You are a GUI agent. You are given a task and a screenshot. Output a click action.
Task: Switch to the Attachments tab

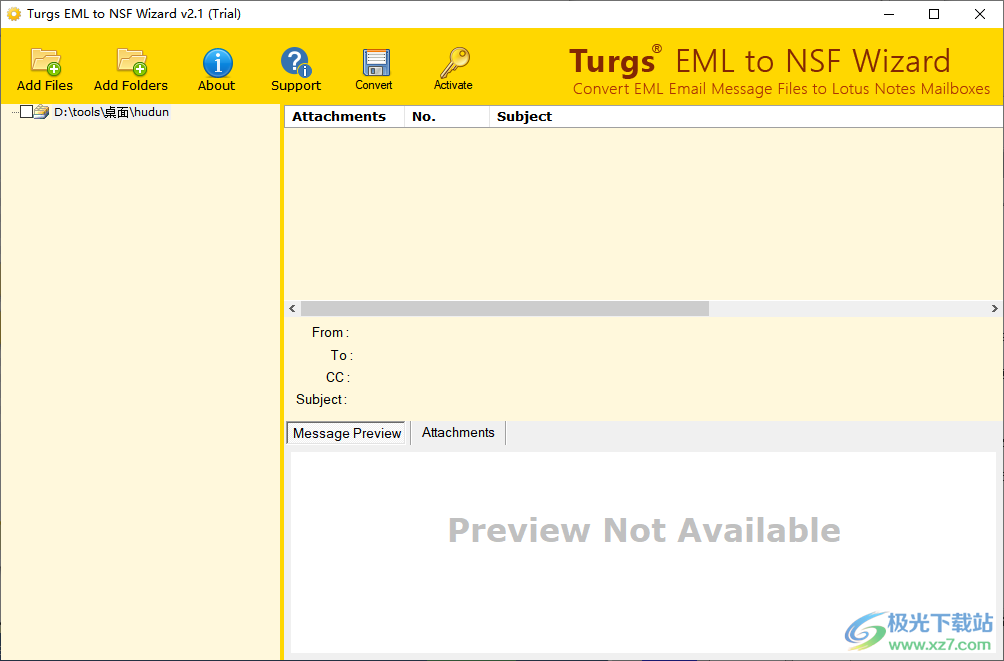[x=457, y=432]
